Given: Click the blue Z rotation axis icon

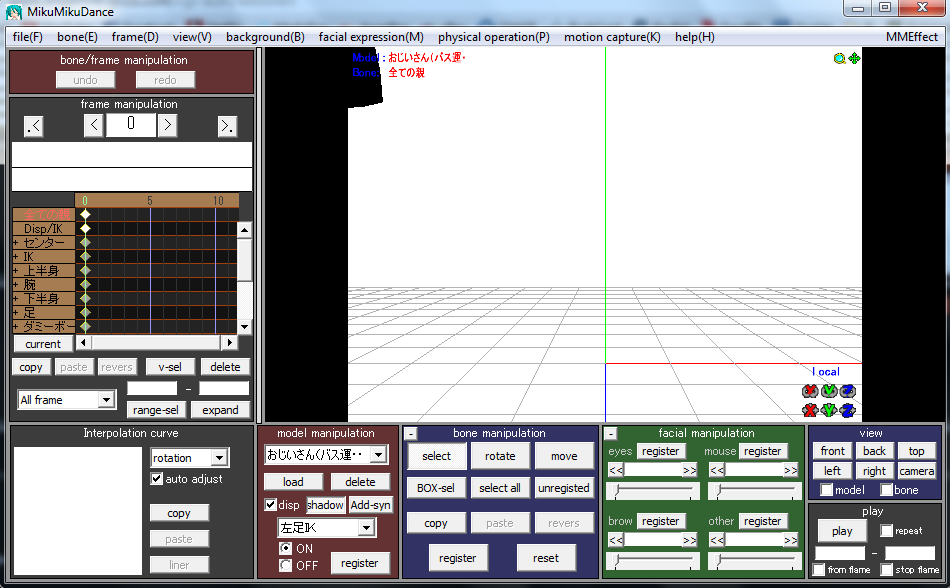Looking at the screenshot, I should pos(848,391).
